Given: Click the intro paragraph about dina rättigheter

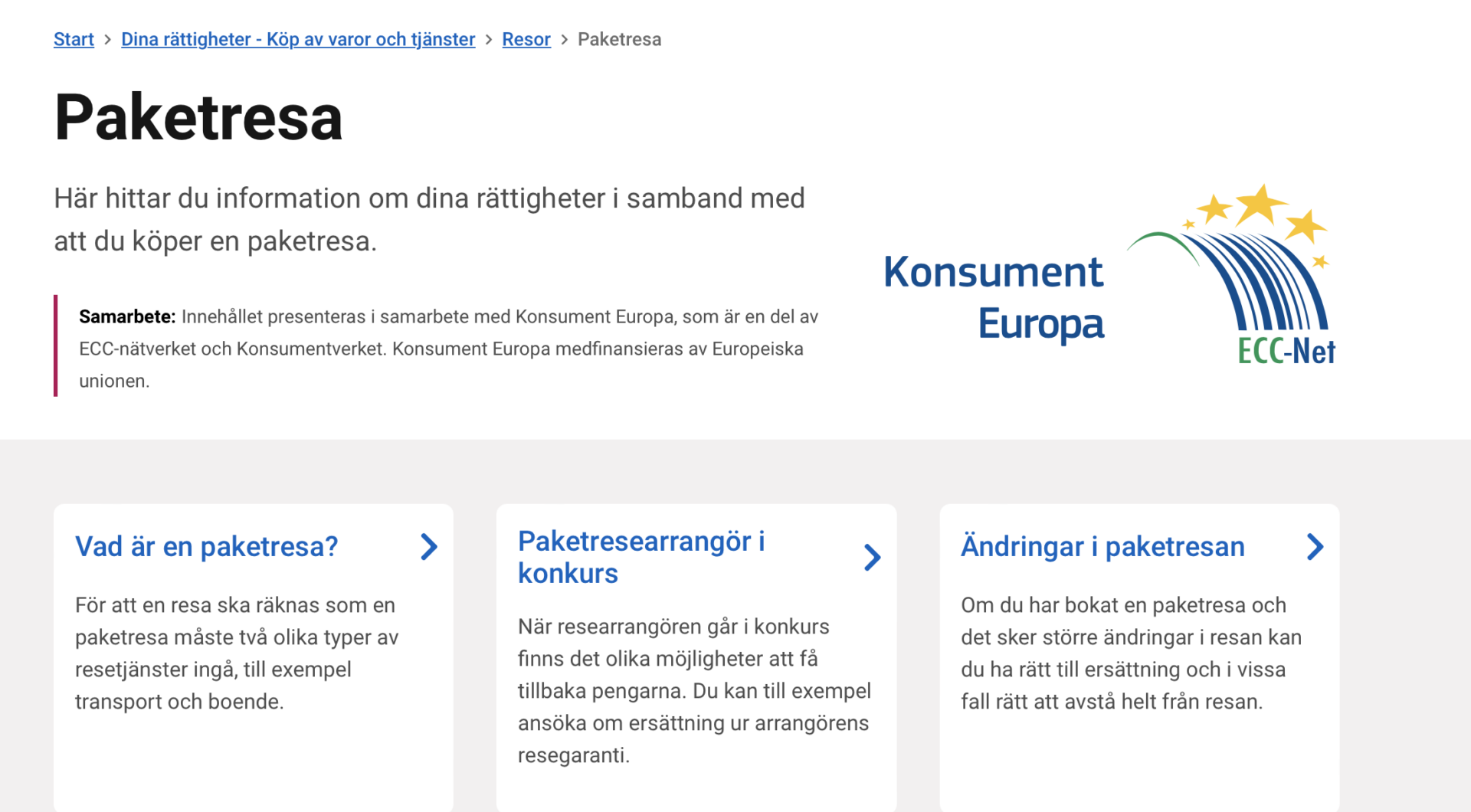Looking at the screenshot, I should click(429, 220).
